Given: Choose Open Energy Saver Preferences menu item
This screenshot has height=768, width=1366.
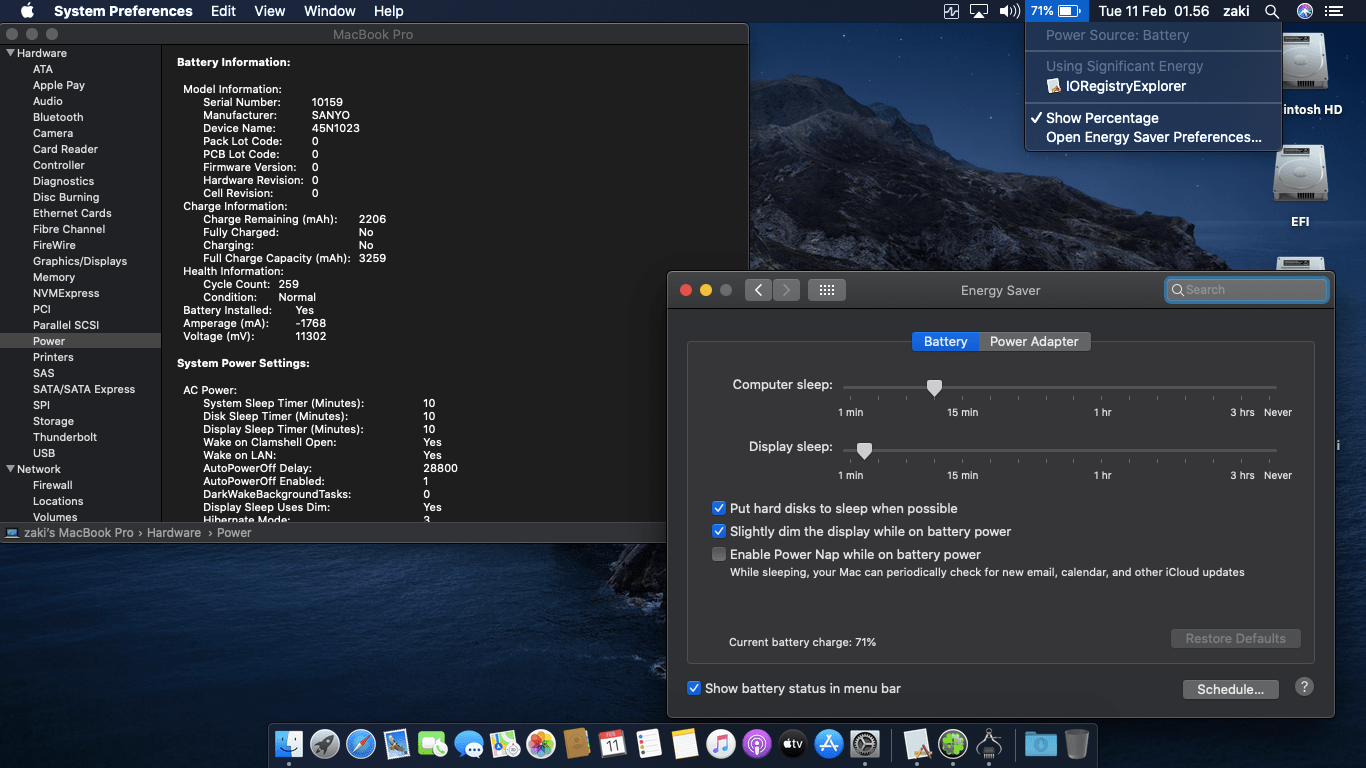Looking at the screenshot, I should click(1153, 137).
